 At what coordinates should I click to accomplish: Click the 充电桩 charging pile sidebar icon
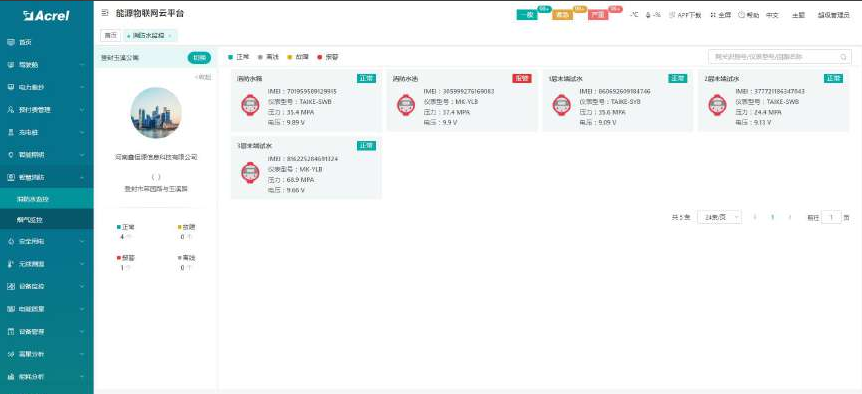point(10,132)
